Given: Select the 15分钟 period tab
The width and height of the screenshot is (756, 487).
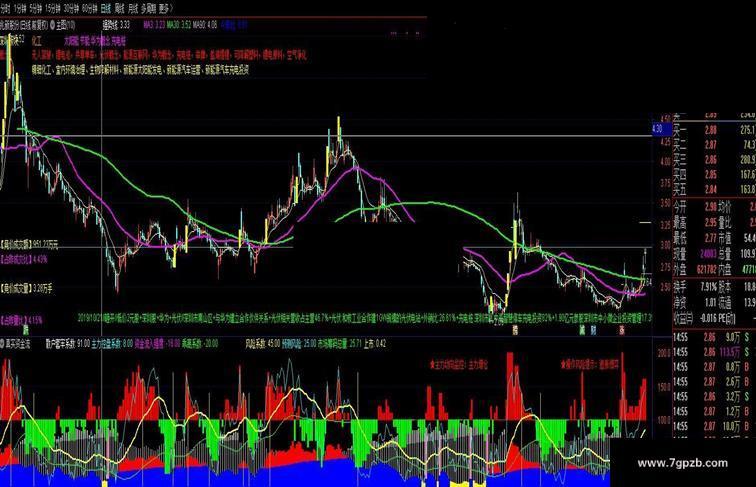Looking at the screenshot, I should (x=53, y=8).
